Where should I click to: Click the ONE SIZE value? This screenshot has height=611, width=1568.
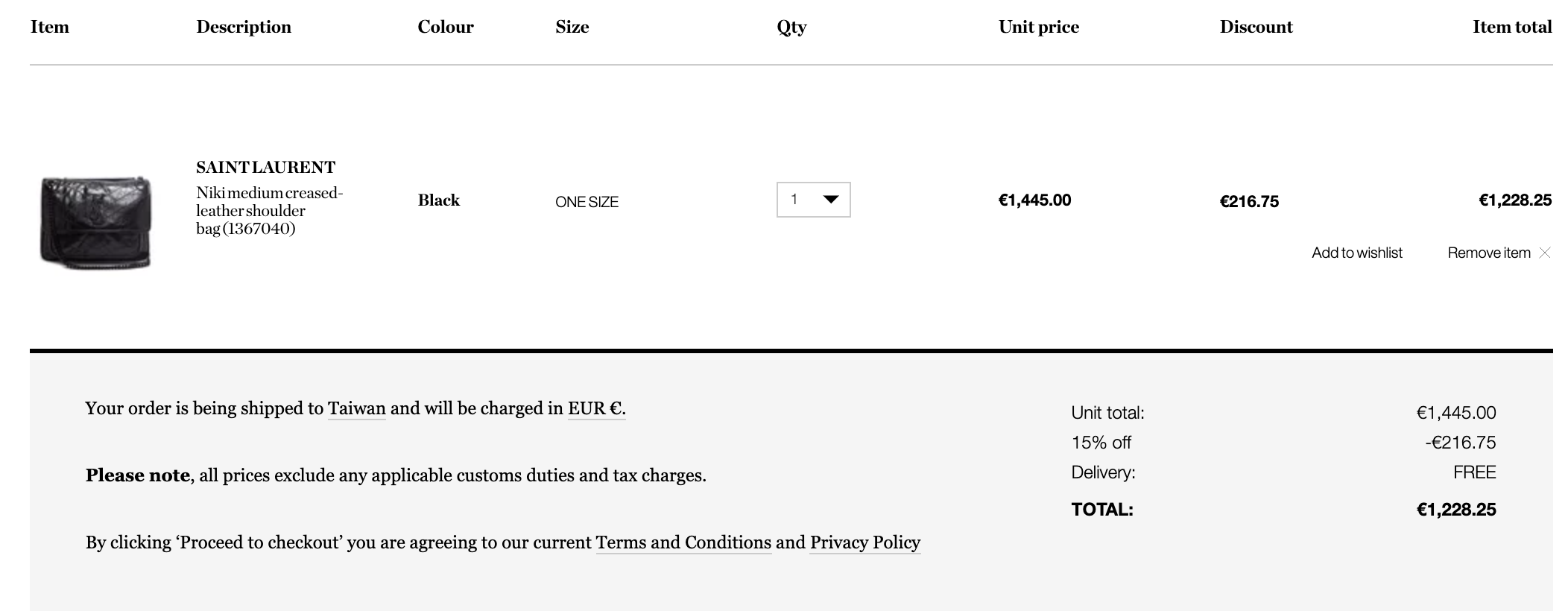pos(587,202)
